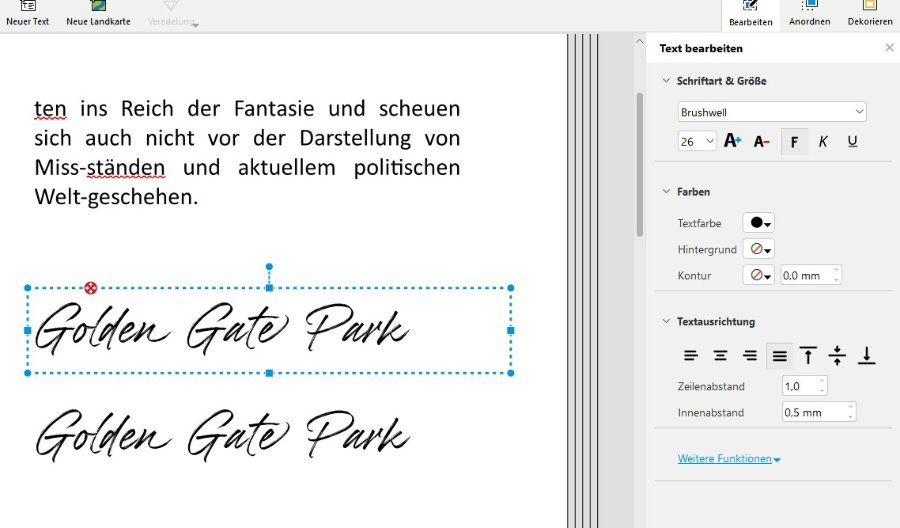
Task: Add a Neue Landkarte map
Action: (x=98, y=14)
